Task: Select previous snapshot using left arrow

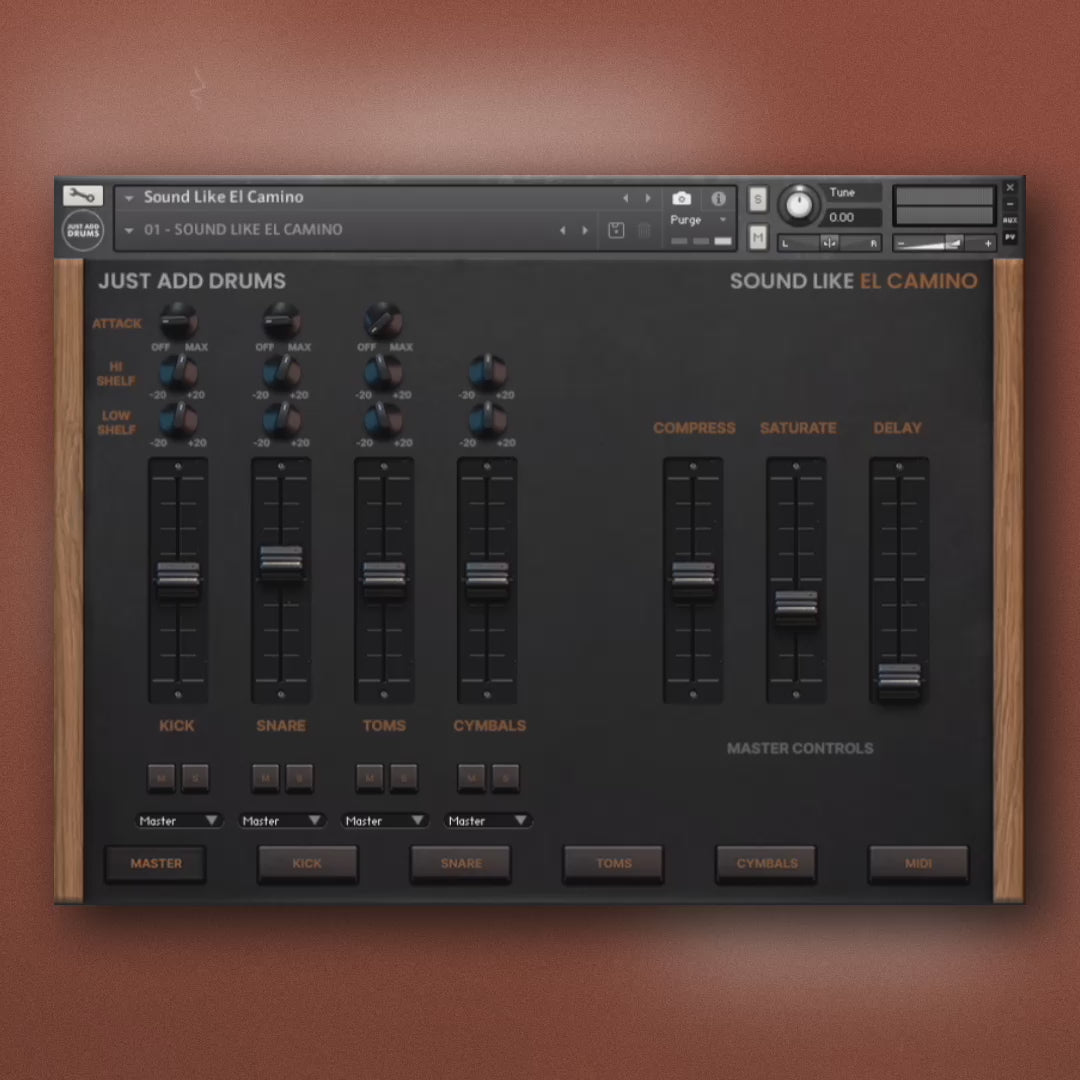Action: (562, 230)
